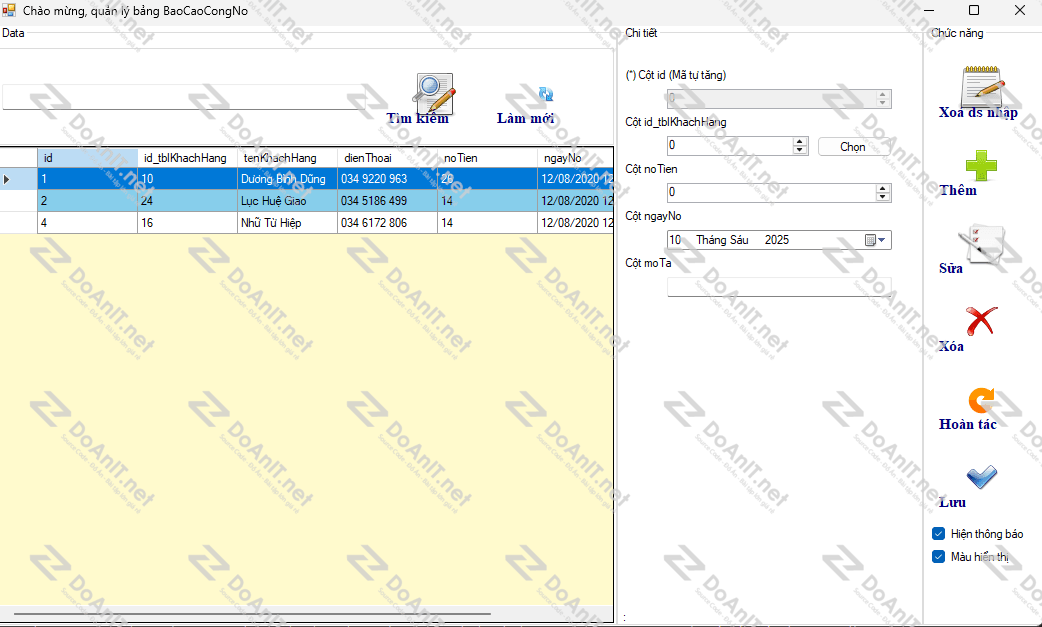This screenshot has width=1042, height=627.
Task: Increase the id_tblKhachHang spinner value
Action: pyautogui.click(x=800, y=141)
